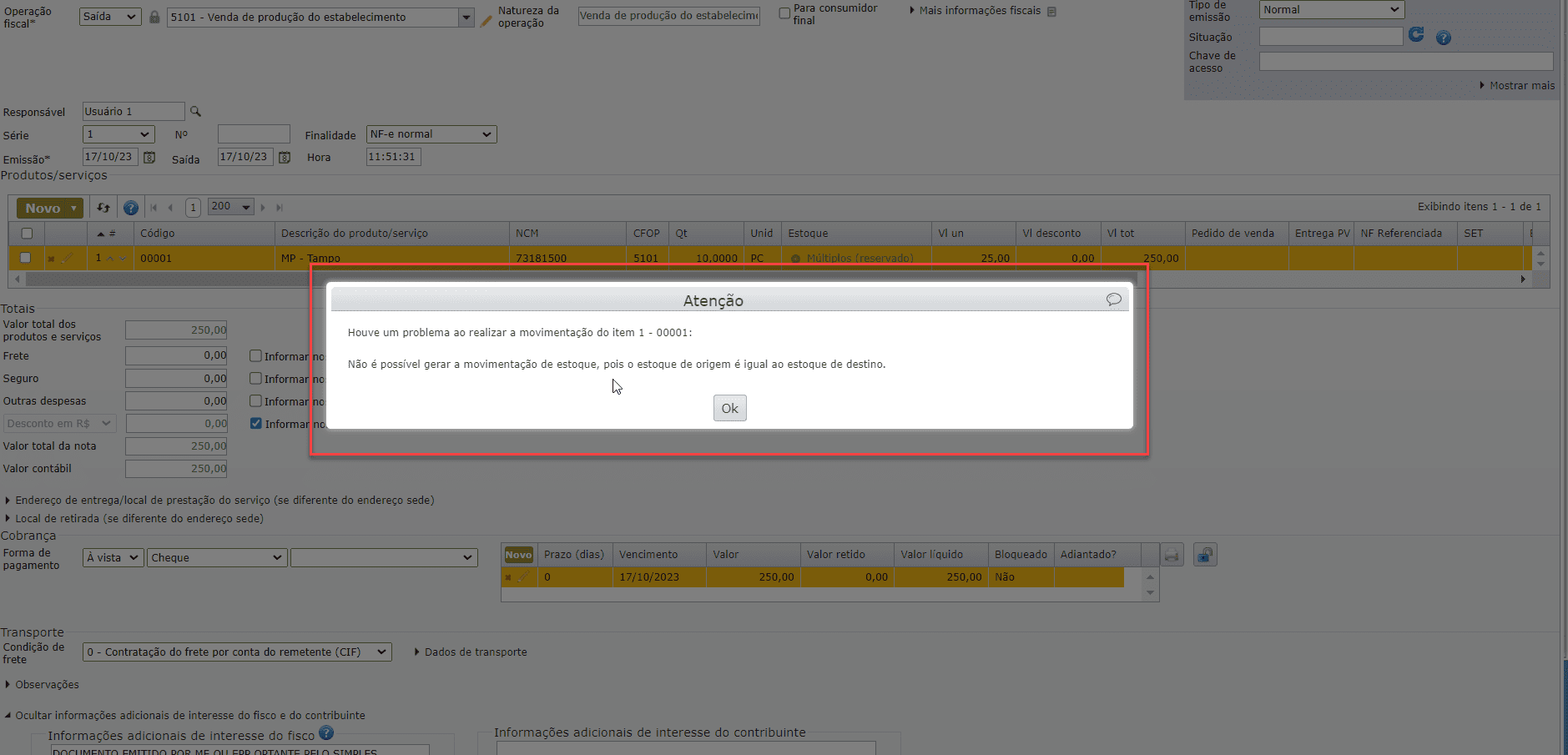1568x755 pixels.
Task: Sort products by the Código column header
Action: 204,234
